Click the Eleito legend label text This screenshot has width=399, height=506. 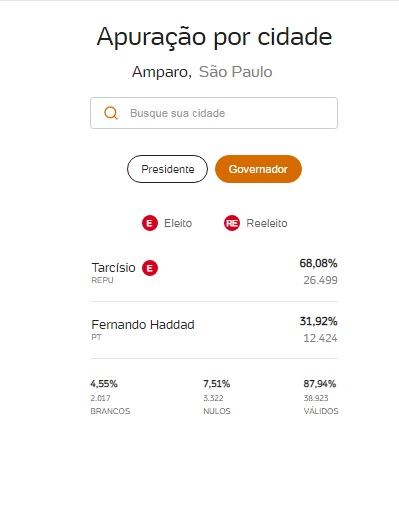(178, 223)
